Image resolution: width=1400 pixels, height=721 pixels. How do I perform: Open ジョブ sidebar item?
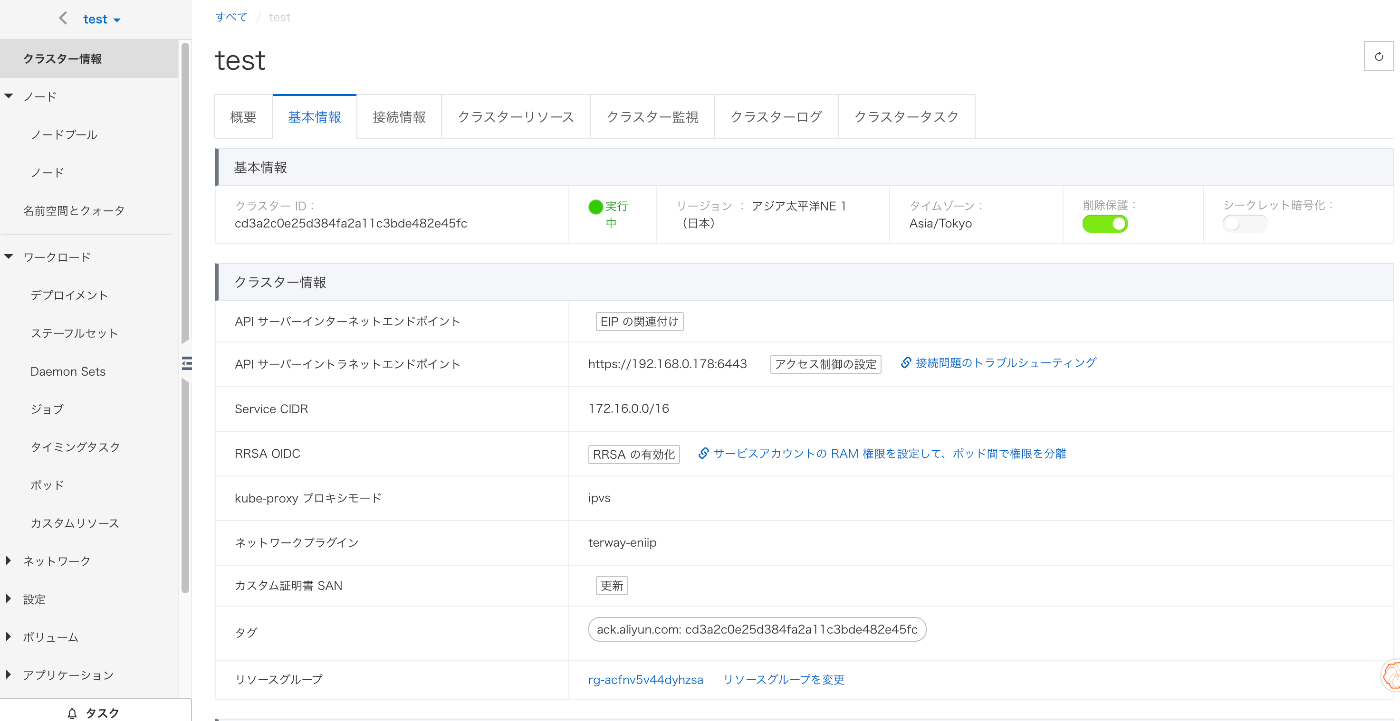(47, 409)
